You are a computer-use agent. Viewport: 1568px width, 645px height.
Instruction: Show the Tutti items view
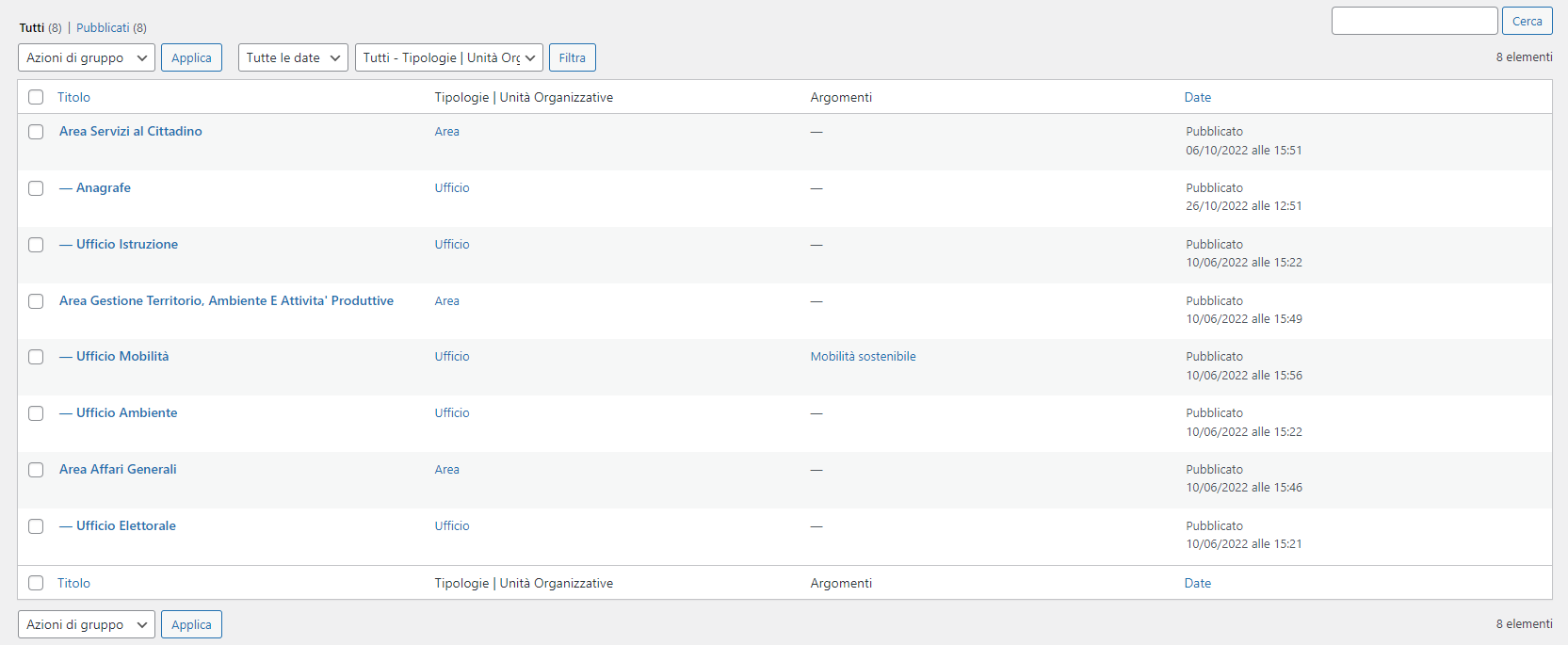click(x=31, y=27)
